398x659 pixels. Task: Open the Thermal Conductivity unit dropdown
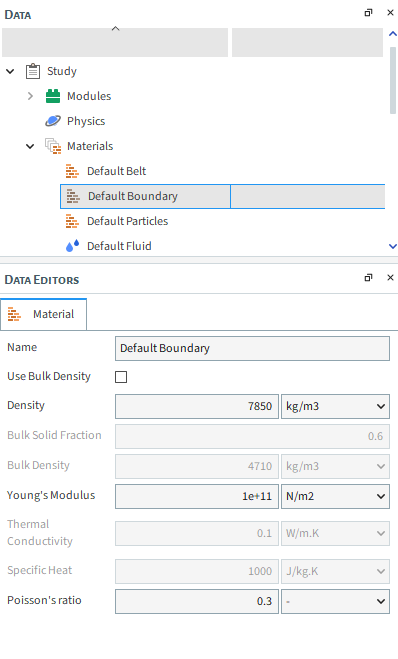point(335,533)
